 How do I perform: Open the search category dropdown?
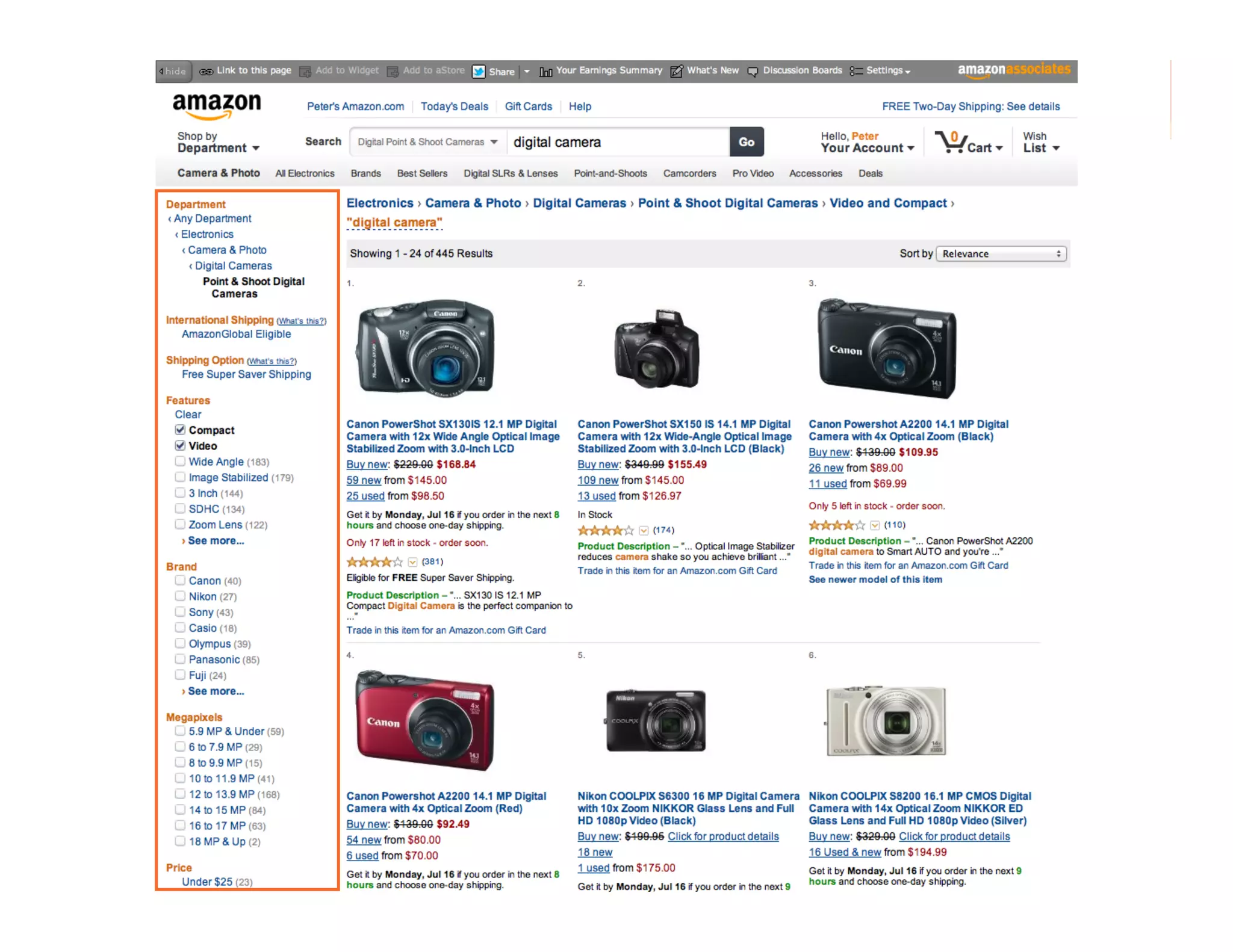(x=428, y=142)
